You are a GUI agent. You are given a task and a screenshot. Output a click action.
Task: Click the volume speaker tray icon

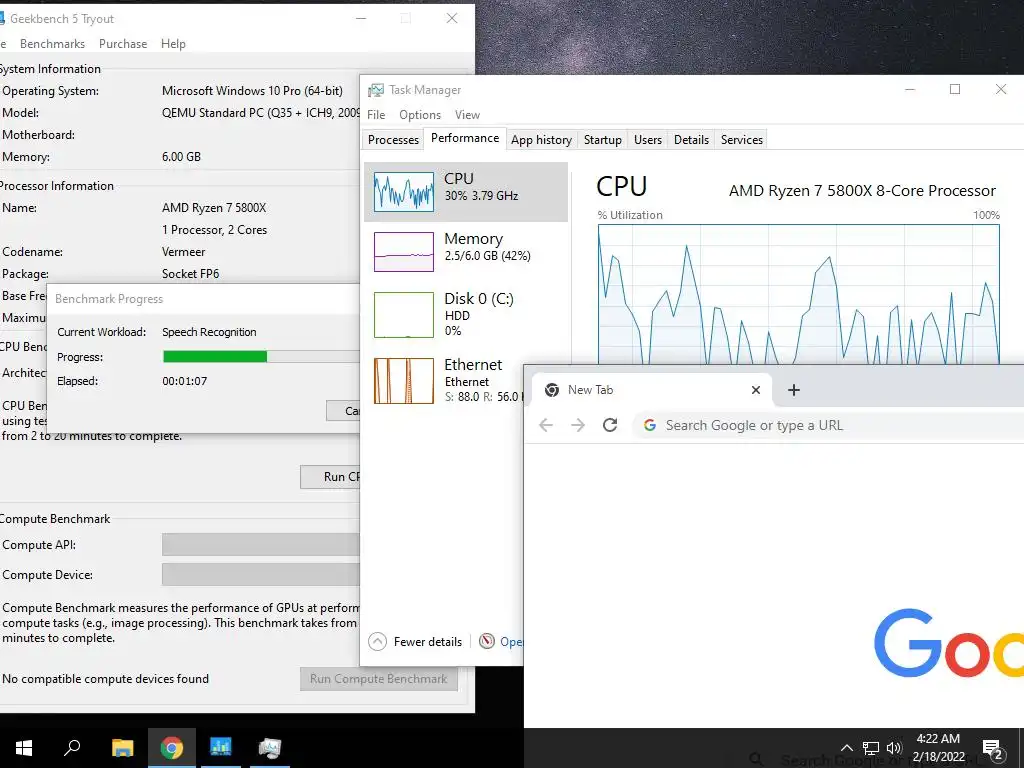point(894,748)
